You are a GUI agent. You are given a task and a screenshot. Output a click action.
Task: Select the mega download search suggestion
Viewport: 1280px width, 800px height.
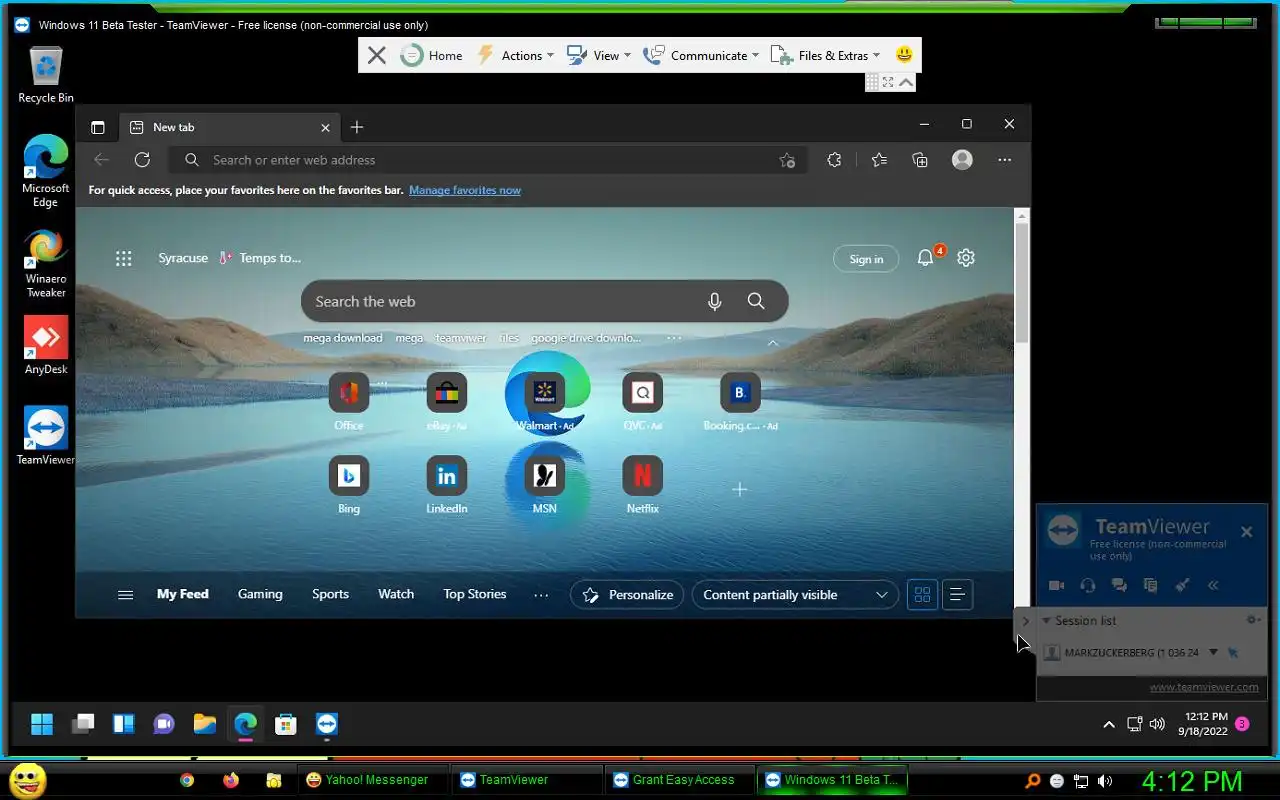(x=343, y=338)
